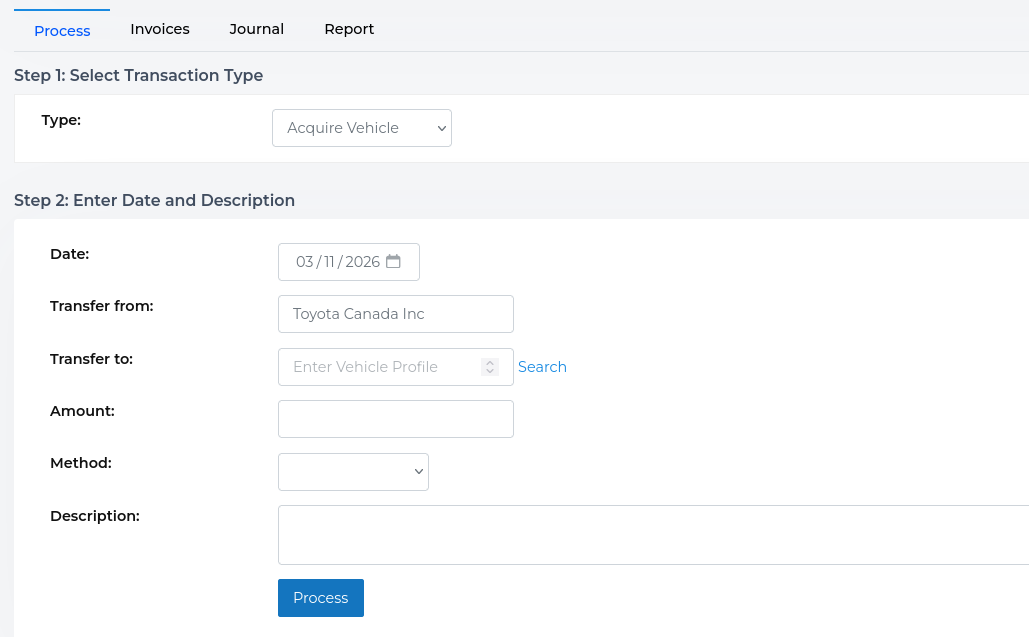Viewport: 1029px width, 637px height.
Task: Select the Transfer from field showing Toyota Canada Inc
Action: coord(395,313)
